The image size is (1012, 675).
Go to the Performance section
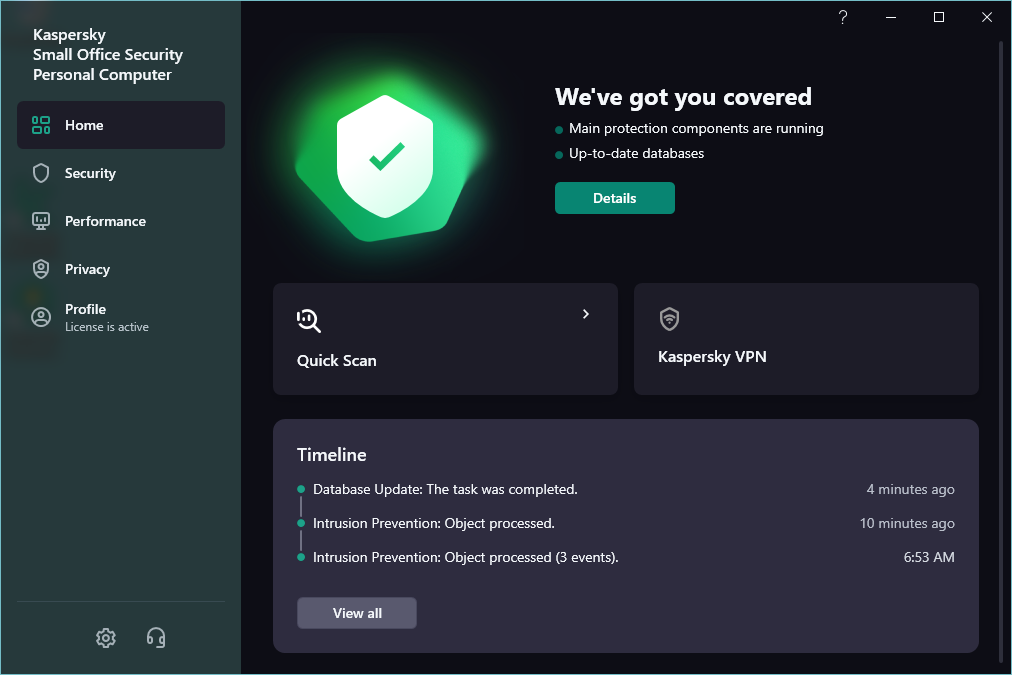coord(105,221)
